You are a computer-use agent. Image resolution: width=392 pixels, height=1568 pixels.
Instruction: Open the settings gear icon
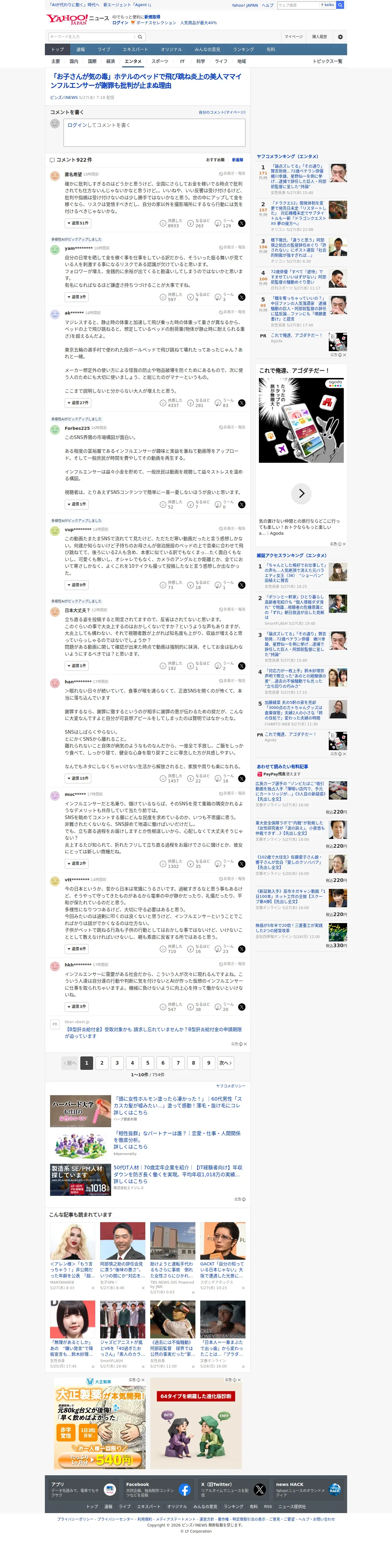tap(340, 37)
